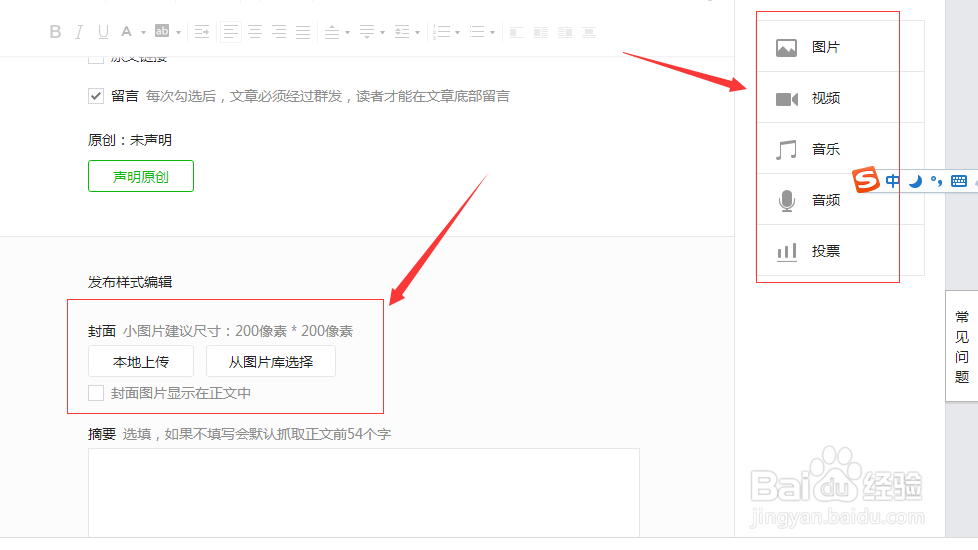Insert 音乐 from the media panel
Screen dimensions: 978x550
840,149
